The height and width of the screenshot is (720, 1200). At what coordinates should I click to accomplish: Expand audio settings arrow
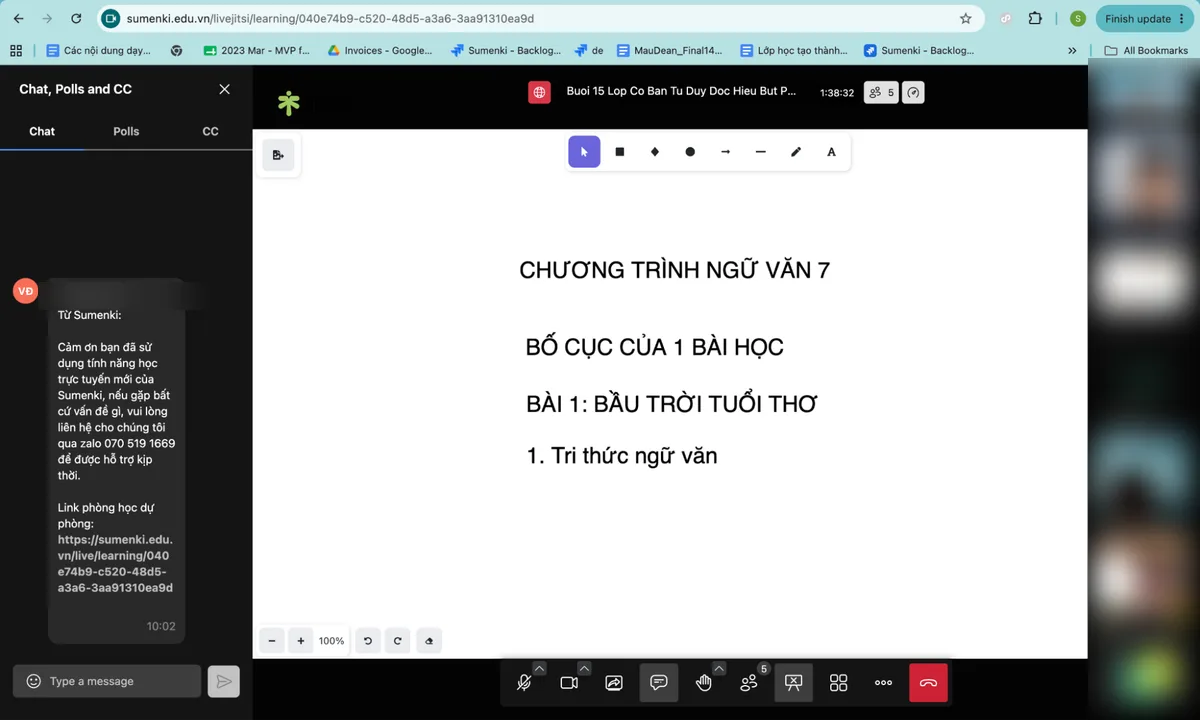[x=539, y=668]
